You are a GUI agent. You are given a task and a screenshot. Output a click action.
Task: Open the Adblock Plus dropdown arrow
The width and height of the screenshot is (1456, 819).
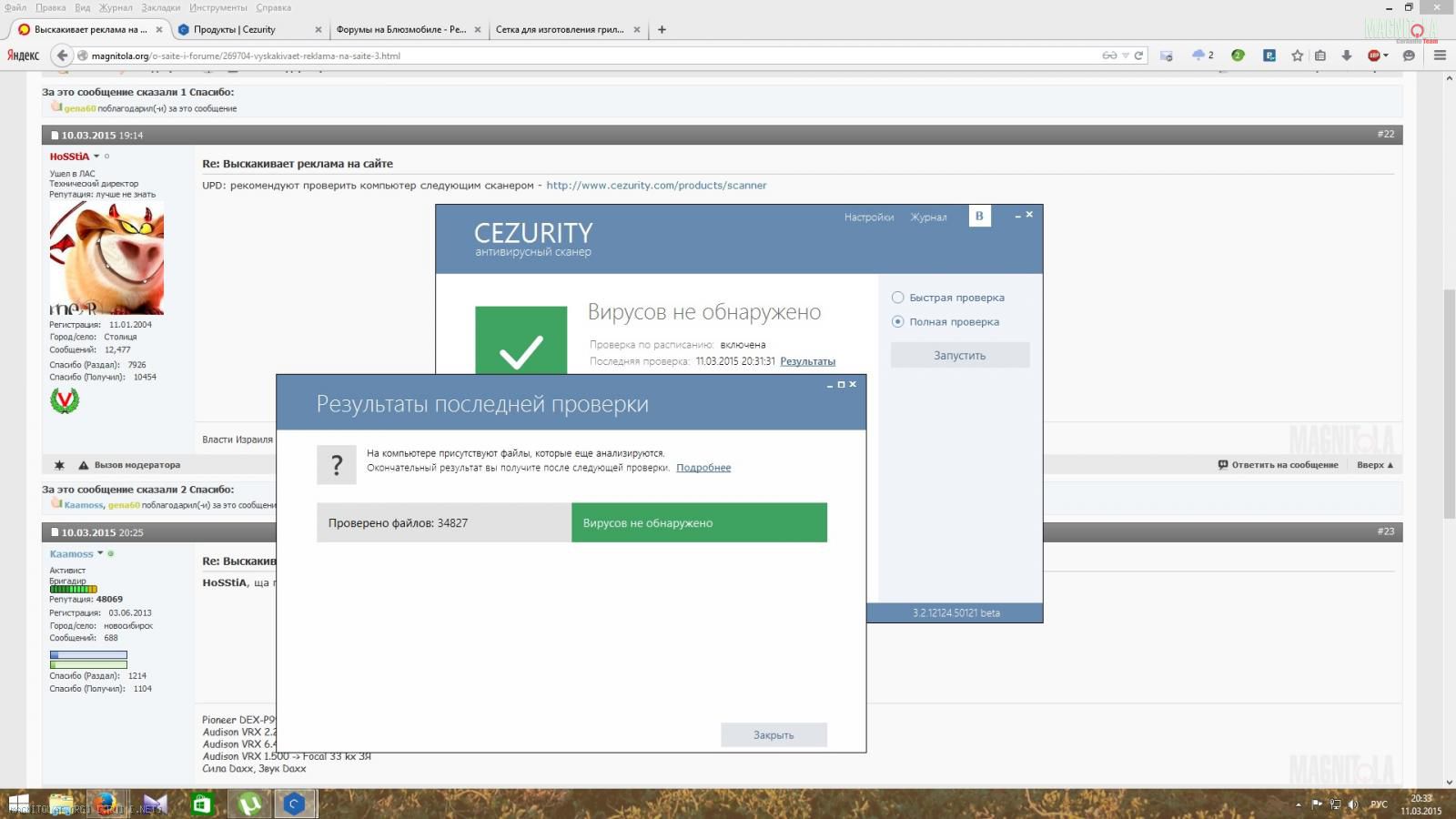coord(1386,56)
